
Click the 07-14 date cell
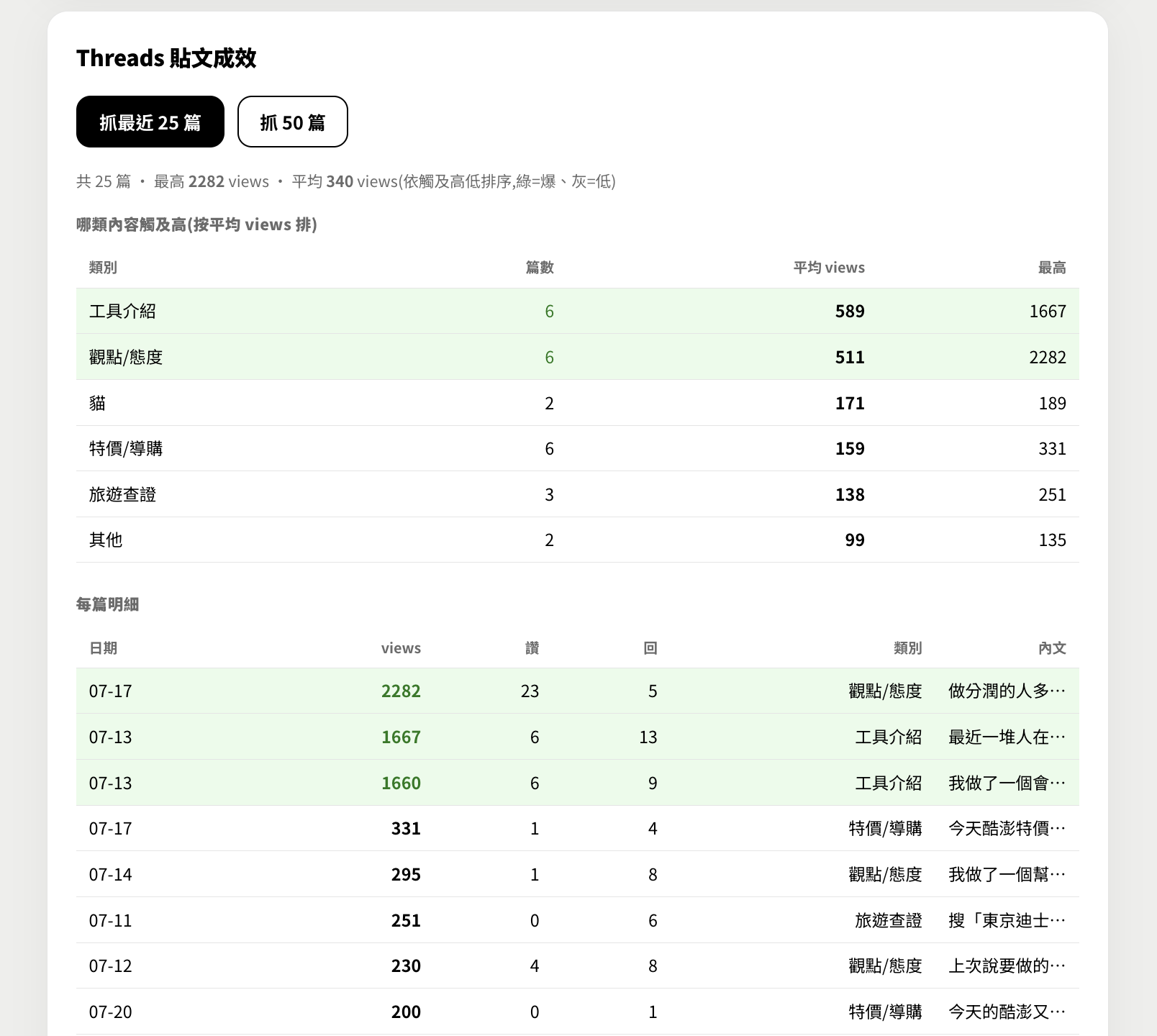[110, 874]
